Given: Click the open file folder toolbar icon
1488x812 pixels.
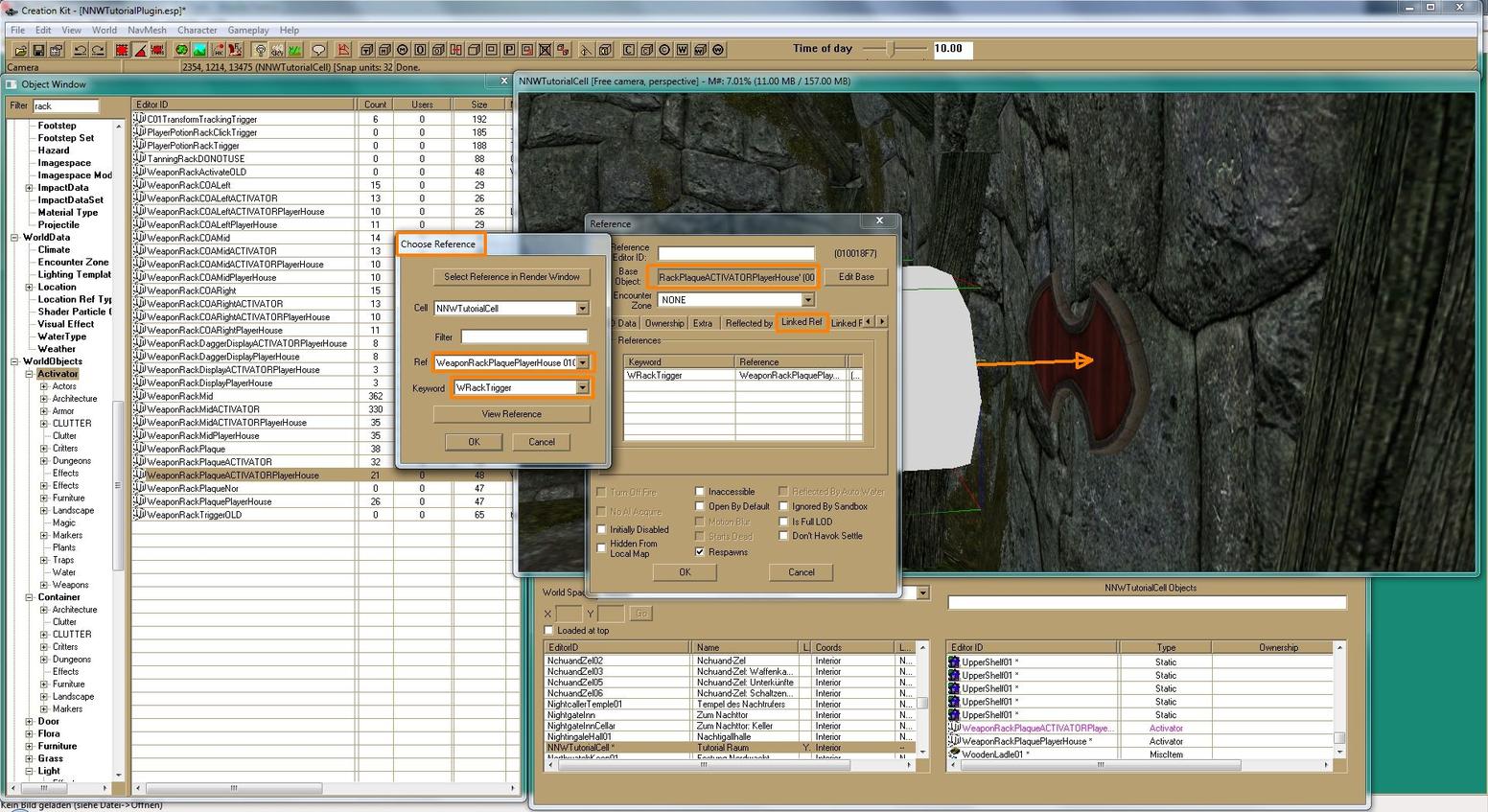Looking at the screenshot, I should [20, 50].
